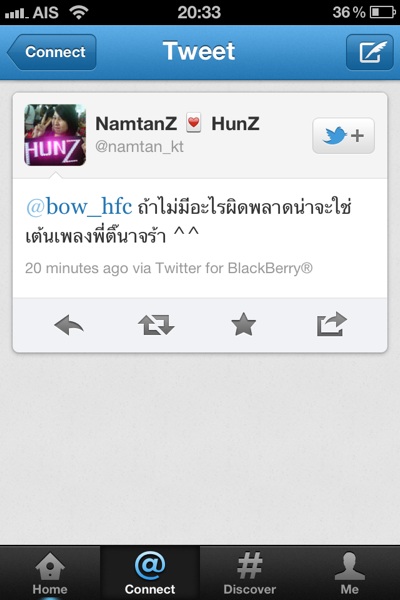Switch to the Home tab
This screenshot has height=600, width=400.
pyautogui.click(x=50, y=573)
